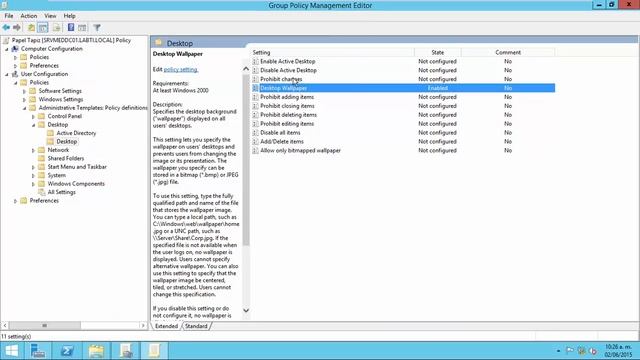Viewport: 640px width, 360px height.
Task: Open the Start button on the taskbar
Action: [11, 351]
